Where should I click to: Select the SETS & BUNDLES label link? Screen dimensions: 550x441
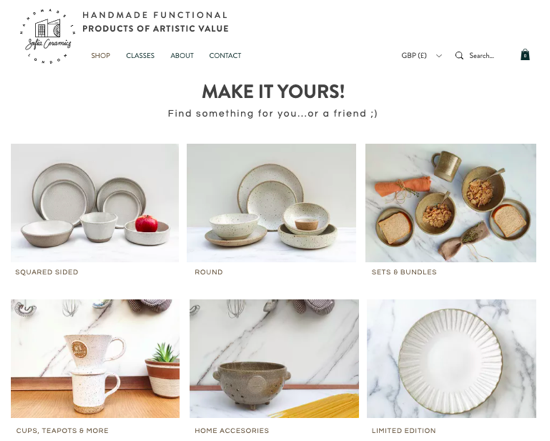pos(404,272)
